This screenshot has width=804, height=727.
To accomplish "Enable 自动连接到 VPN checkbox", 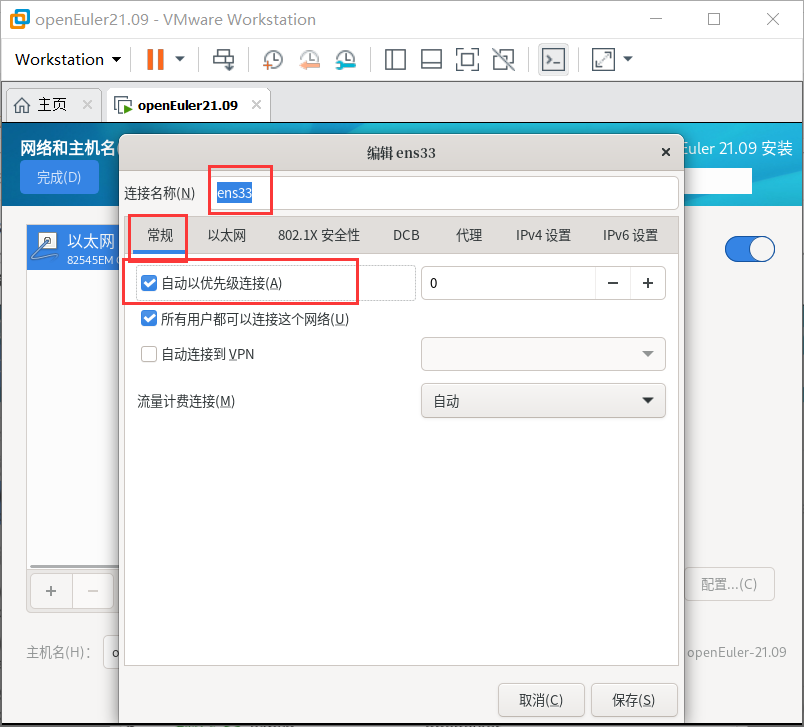I will (149, 354).
